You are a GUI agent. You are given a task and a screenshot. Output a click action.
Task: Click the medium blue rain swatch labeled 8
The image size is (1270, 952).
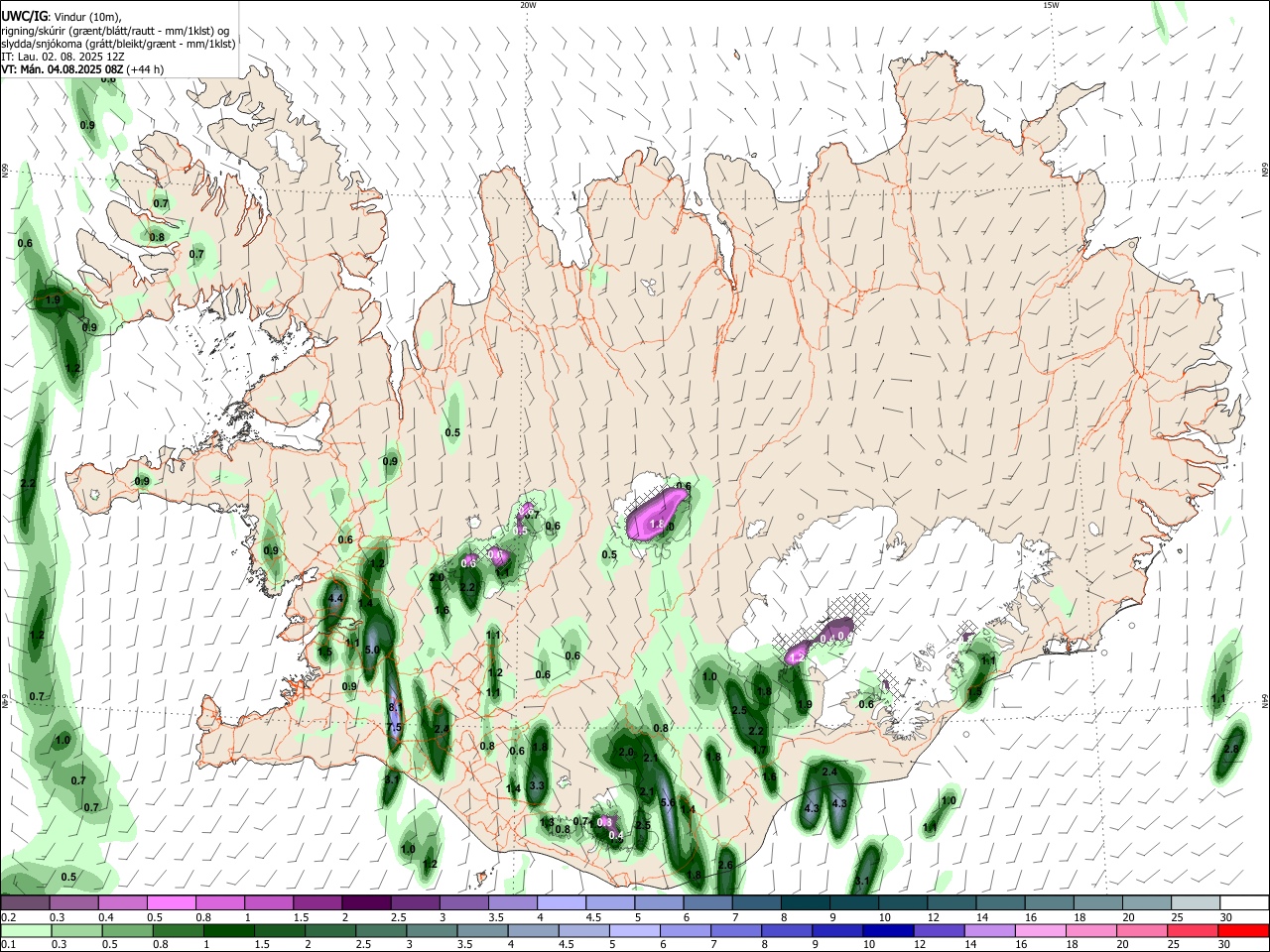[x=789, y=930]
